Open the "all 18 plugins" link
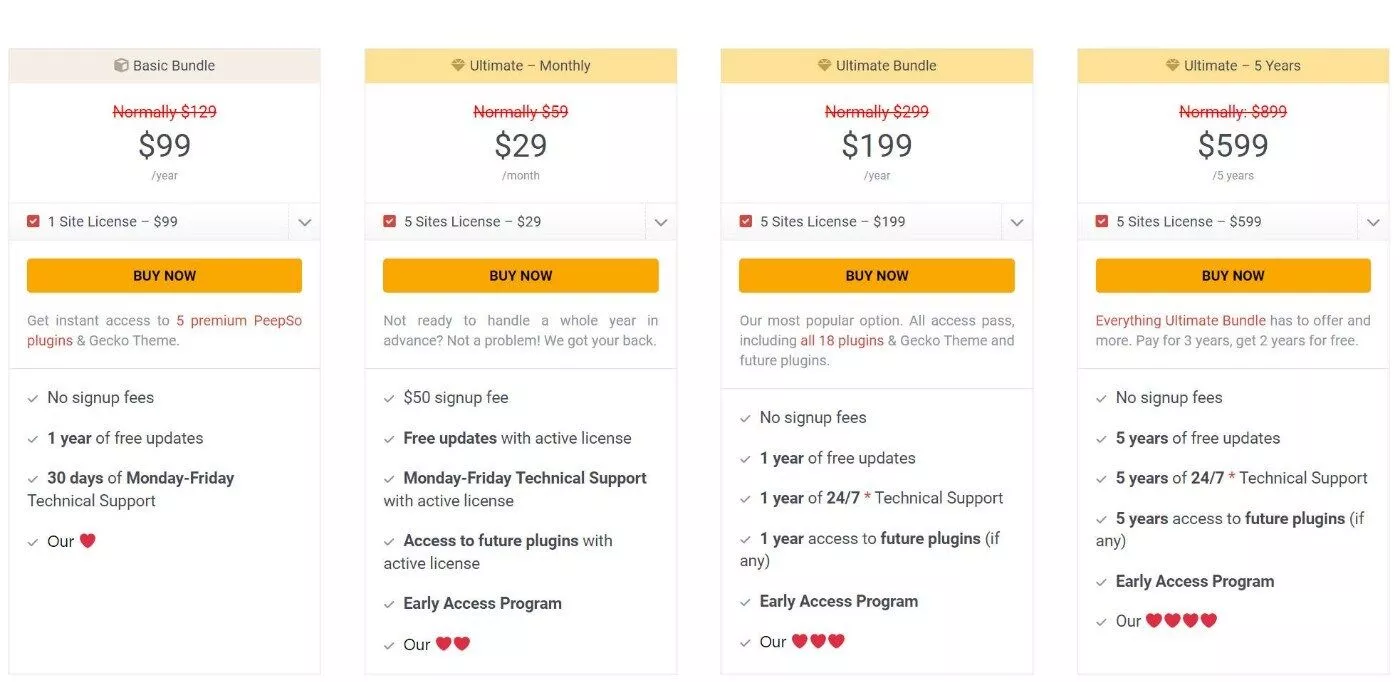 tap(842, 341)
